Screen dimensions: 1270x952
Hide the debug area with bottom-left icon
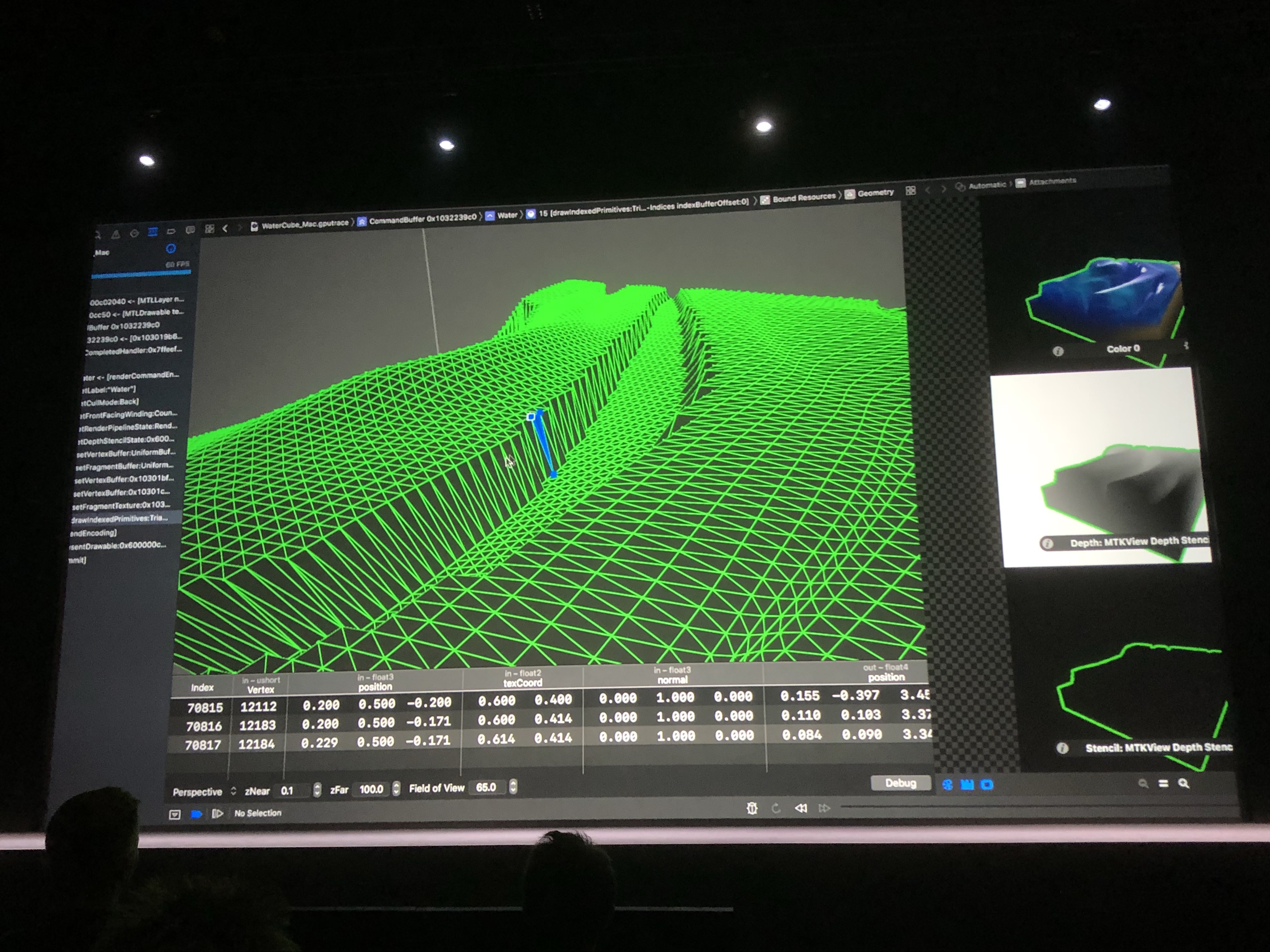[x=175, y=814]
